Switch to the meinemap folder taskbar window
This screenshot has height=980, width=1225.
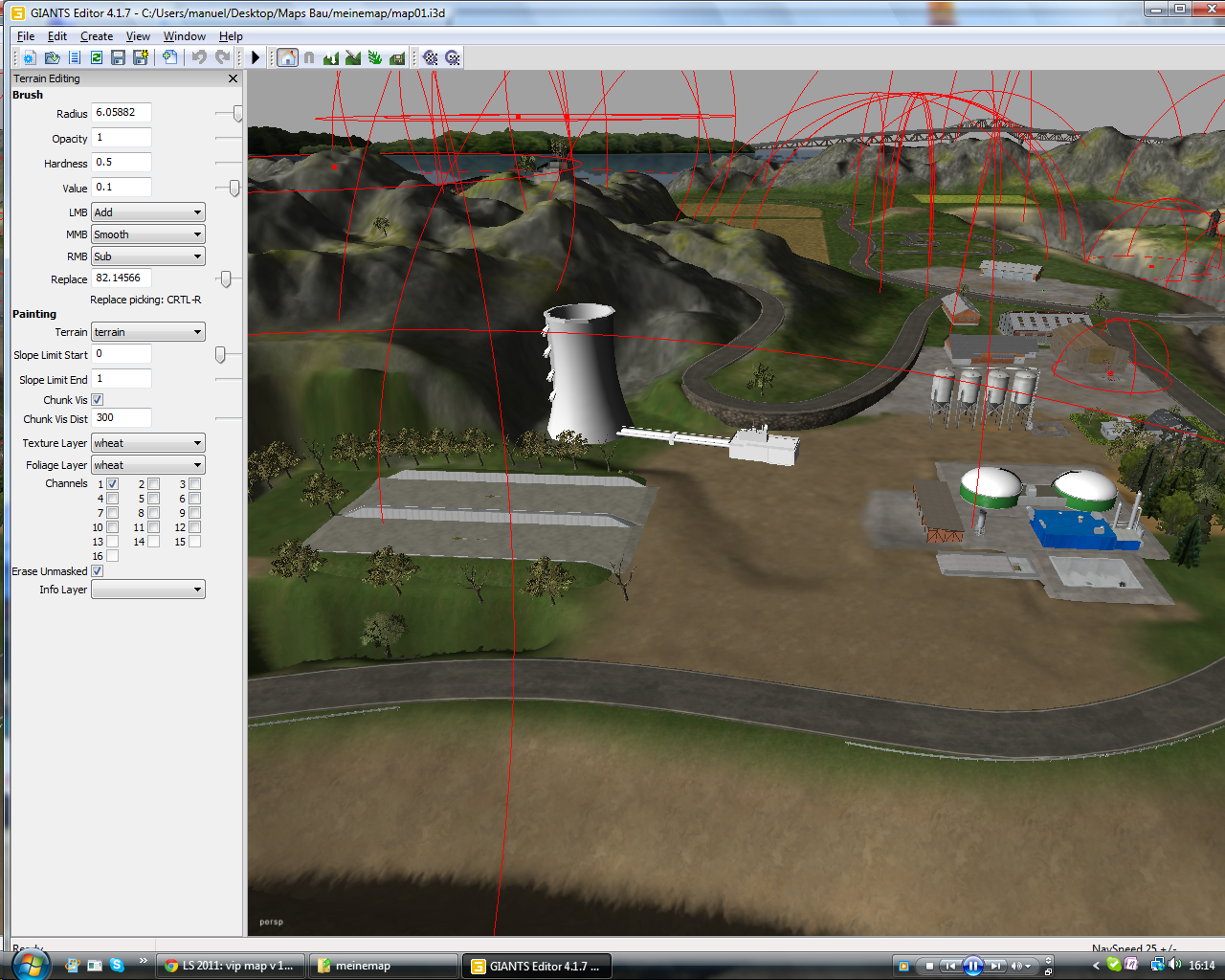pyautogui.click(x=383, y=966)
